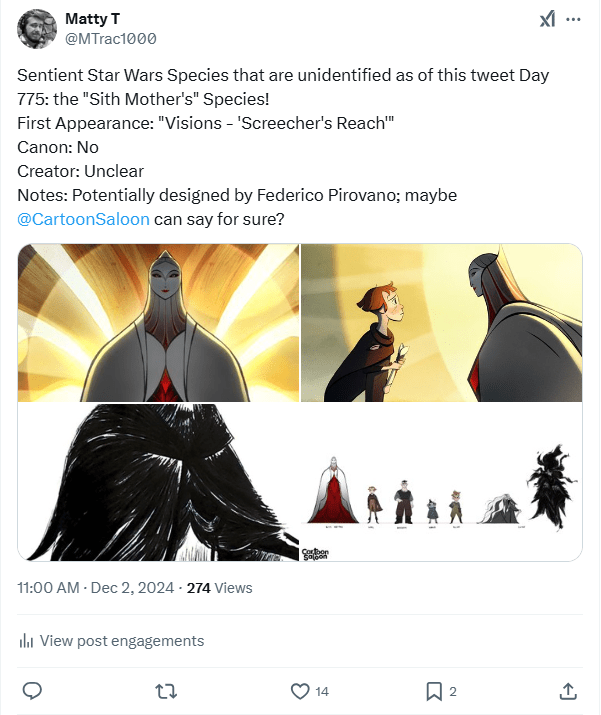The image size is (601, 715).
Task: Click the reply speech bubble icon
Action: pyautogui.click(x=32, y=690)
